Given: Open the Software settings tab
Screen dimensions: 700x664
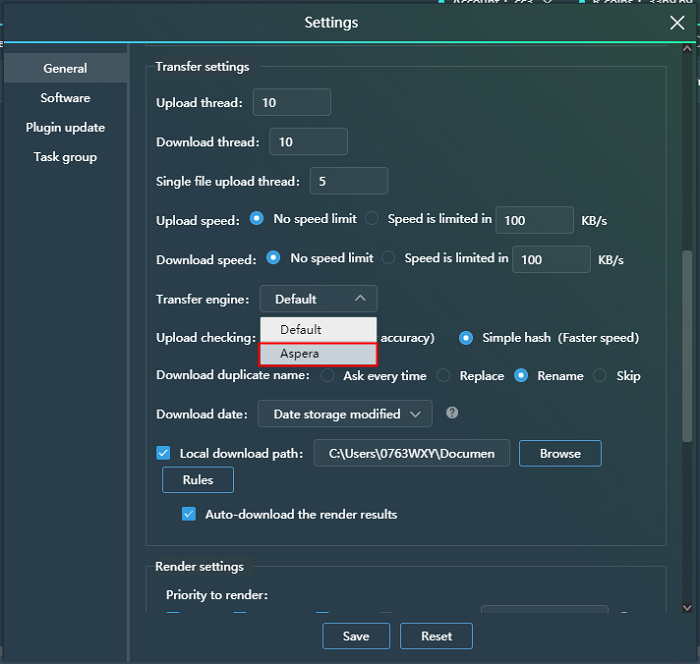Looking at the screenshot, I should tap(65, 98).
